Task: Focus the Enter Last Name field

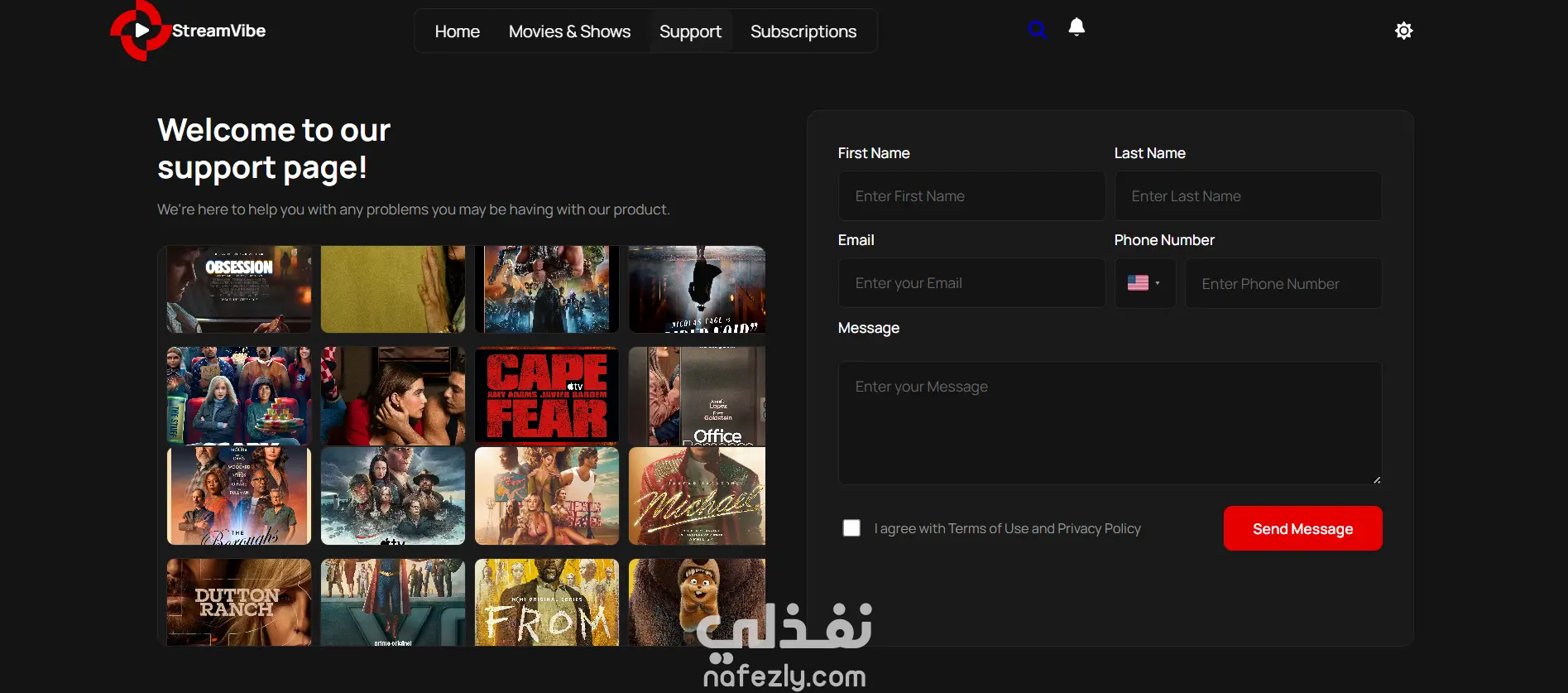Action: click(x=1248, y=196)
